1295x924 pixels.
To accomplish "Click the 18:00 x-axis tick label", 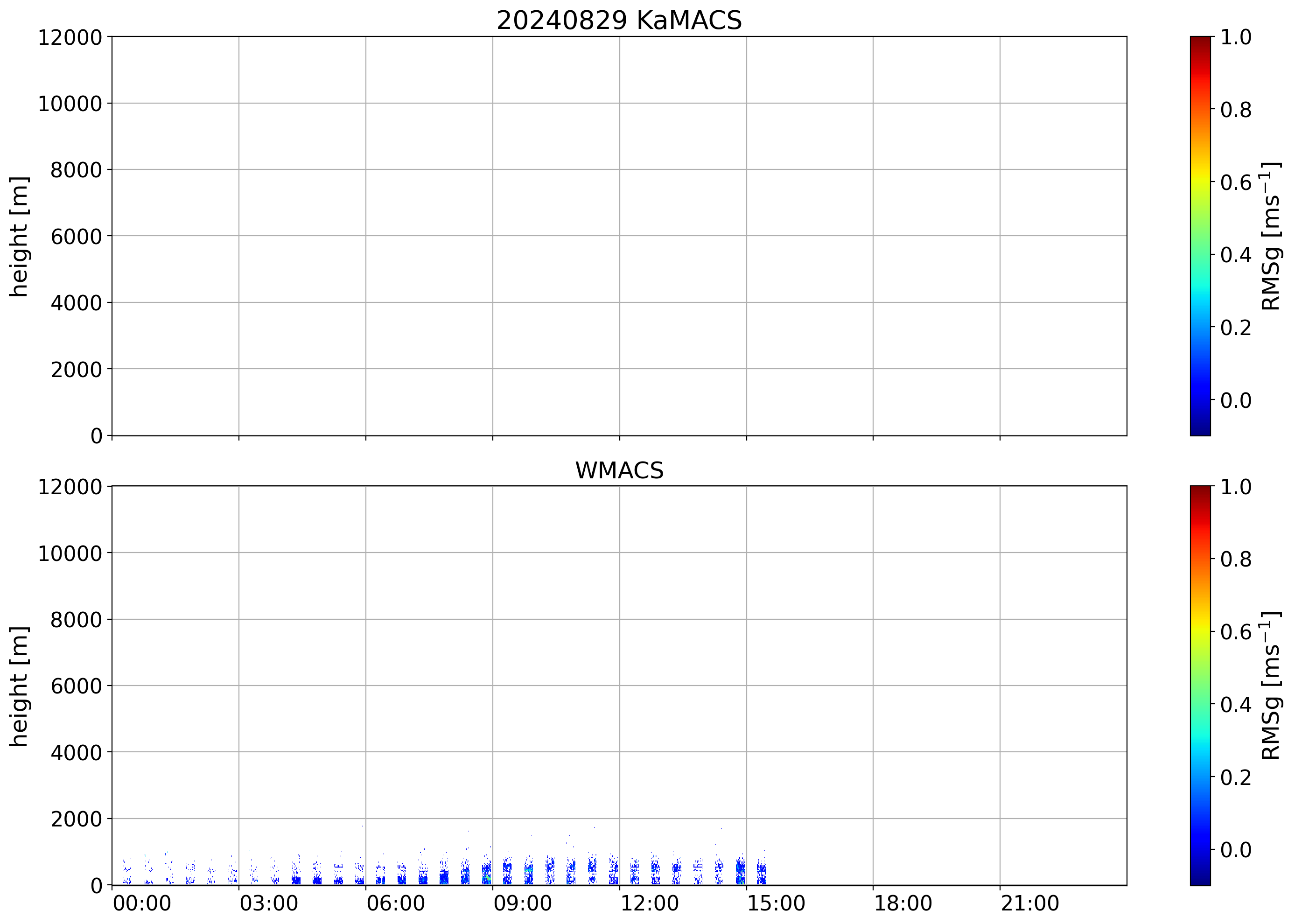I will point(903,903).
